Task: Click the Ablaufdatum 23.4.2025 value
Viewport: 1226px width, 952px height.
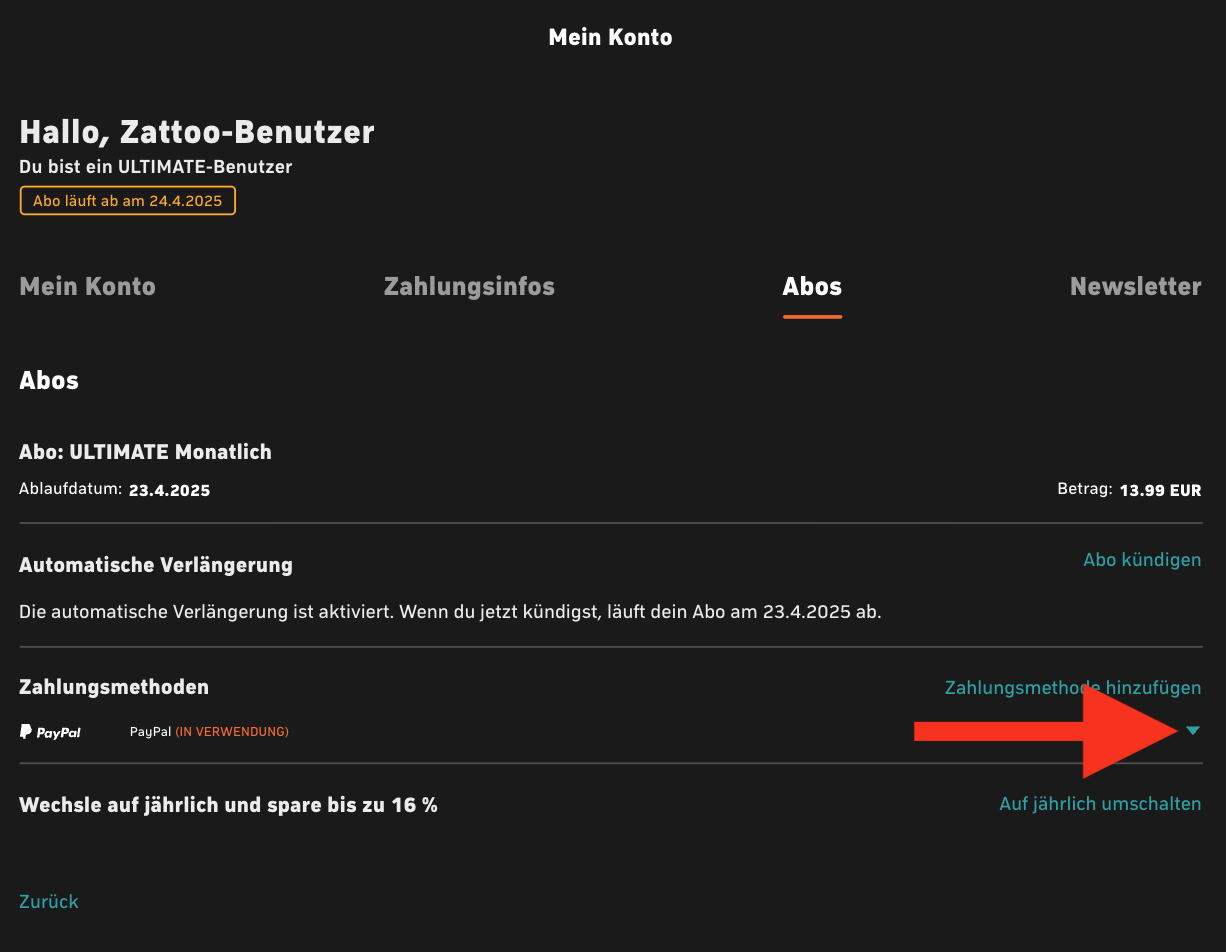Action: coord(169,491)
